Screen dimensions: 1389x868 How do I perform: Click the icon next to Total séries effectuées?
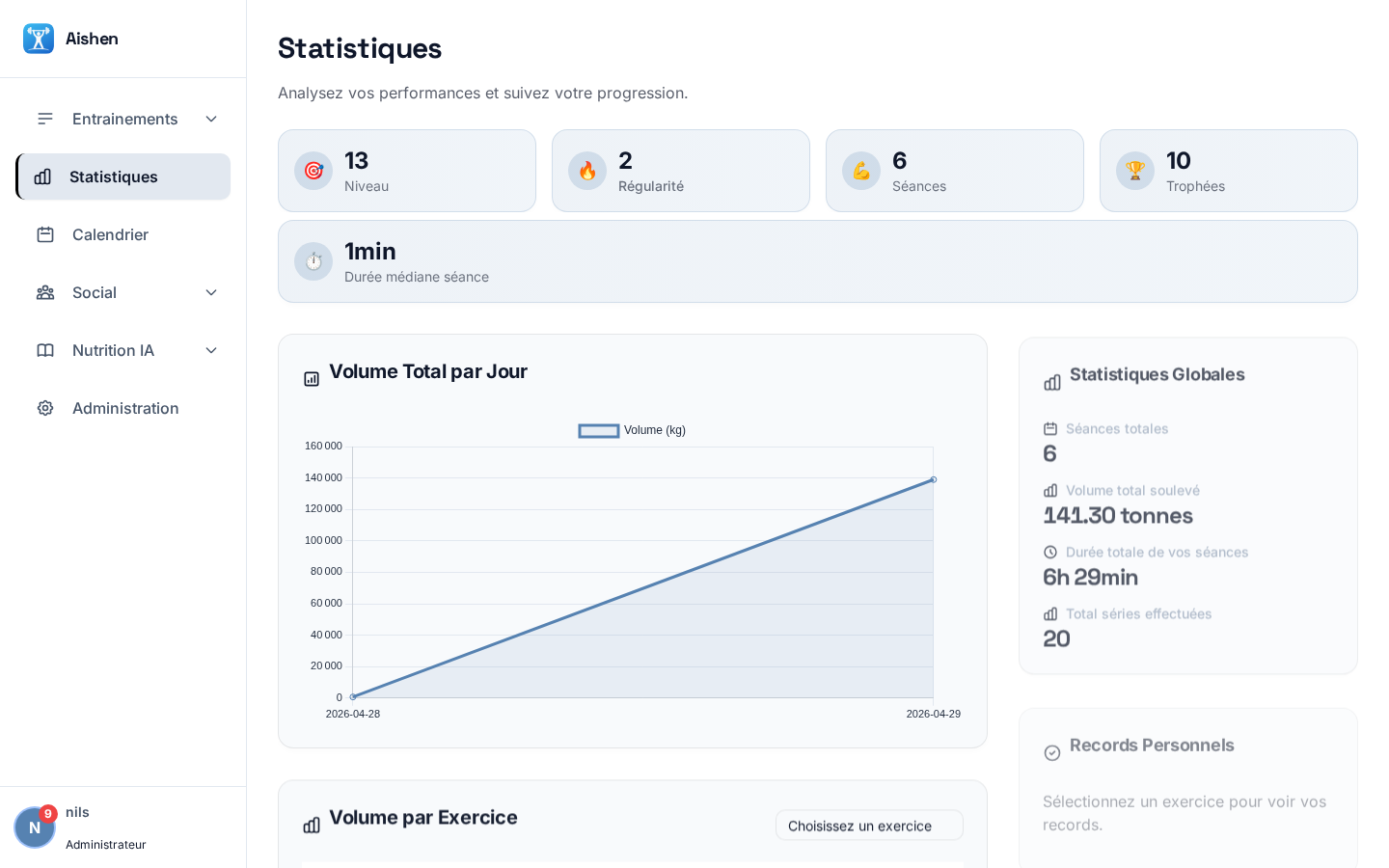1050,614
